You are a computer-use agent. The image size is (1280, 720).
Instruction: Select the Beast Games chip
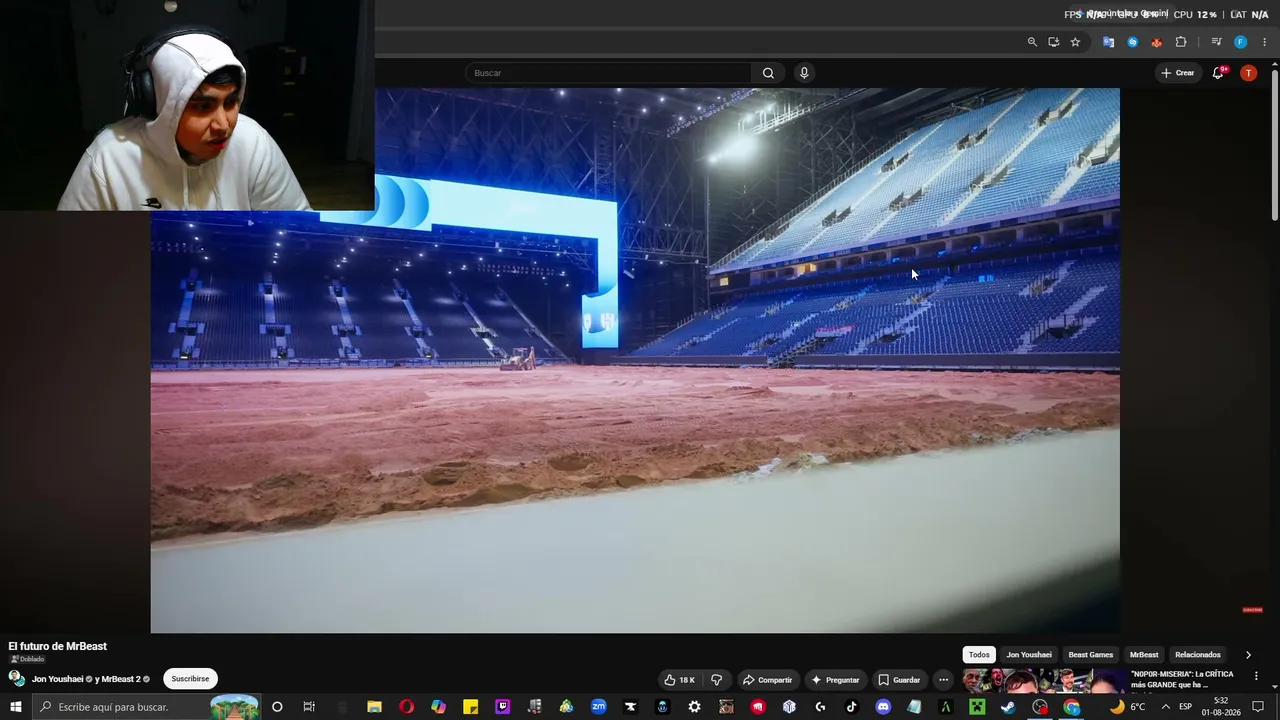(1091, 655)
